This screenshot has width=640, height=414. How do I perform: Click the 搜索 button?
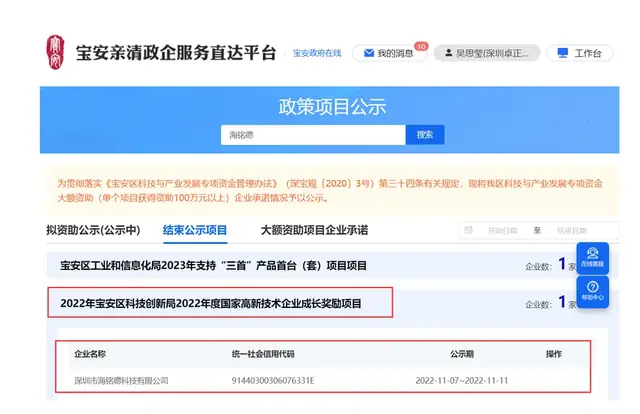click(x=425, y=135)
